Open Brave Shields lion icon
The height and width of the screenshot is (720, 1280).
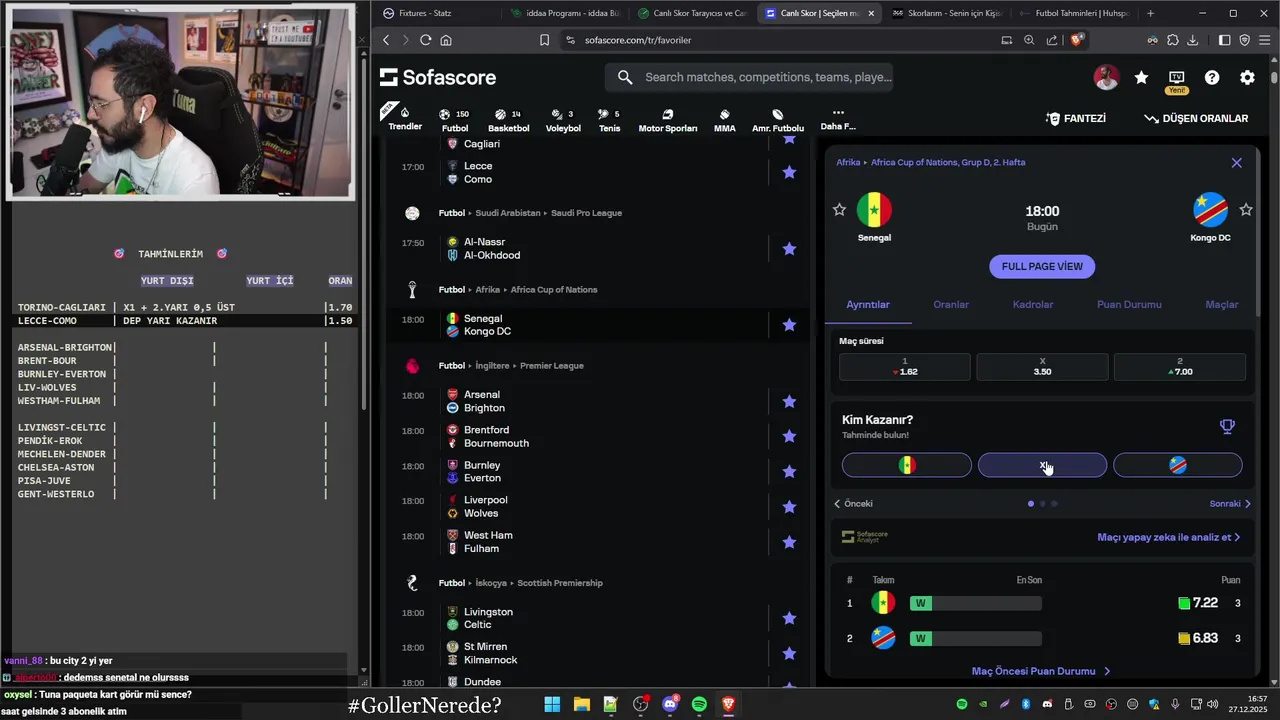[1077, 40]
